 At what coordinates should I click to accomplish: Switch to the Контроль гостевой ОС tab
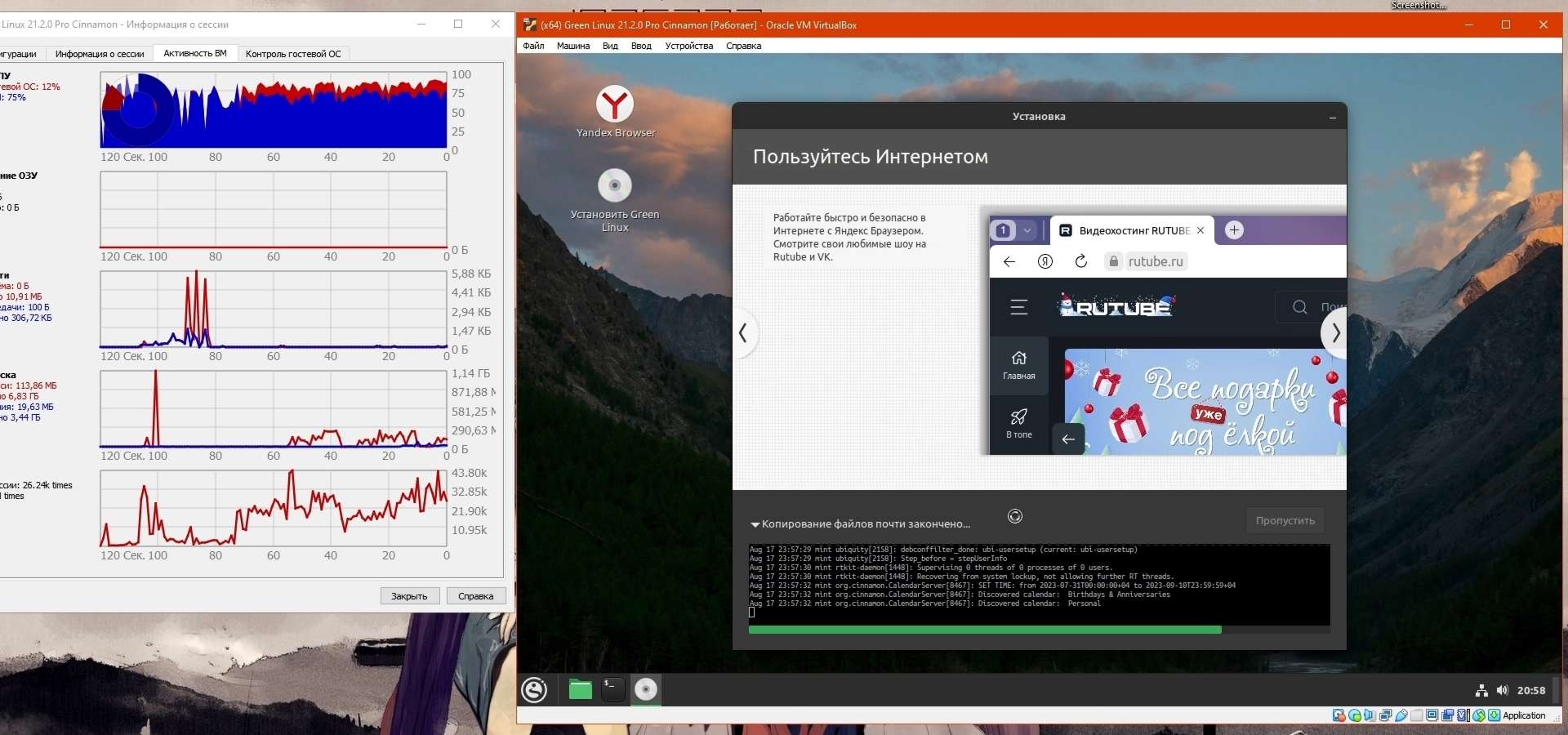tap(293, 54)
